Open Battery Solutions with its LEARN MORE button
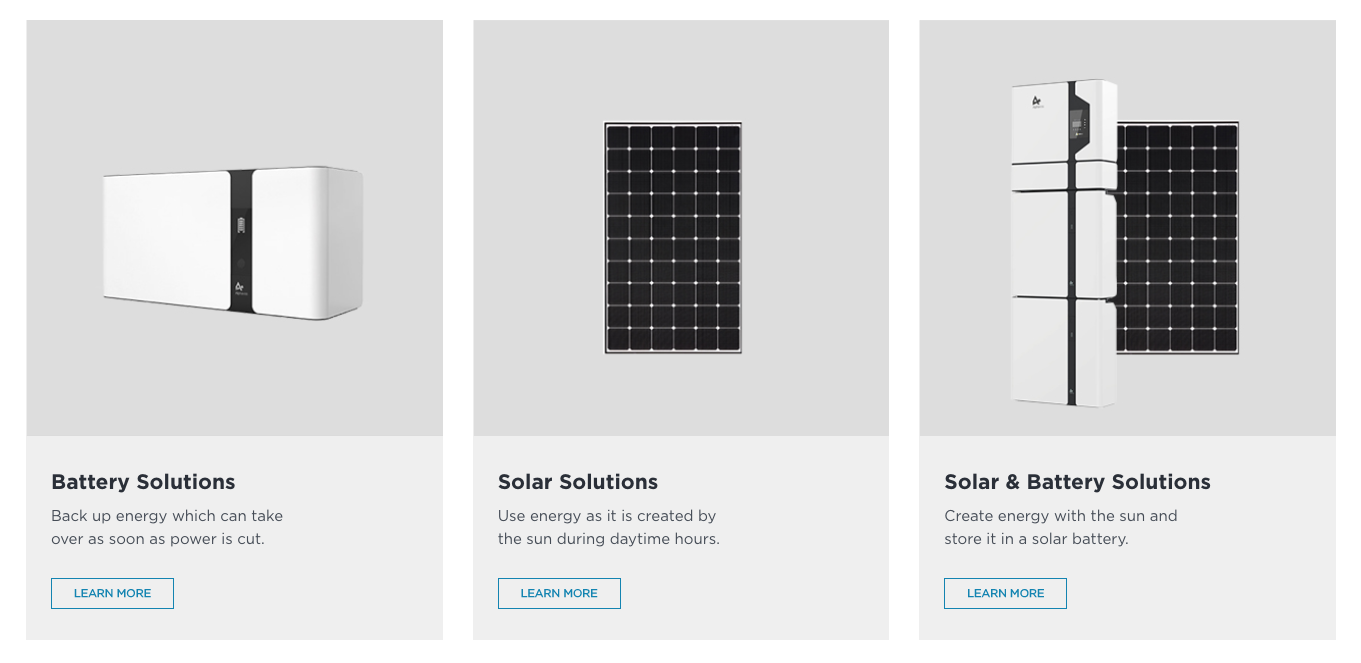 [x=112, y=593]
